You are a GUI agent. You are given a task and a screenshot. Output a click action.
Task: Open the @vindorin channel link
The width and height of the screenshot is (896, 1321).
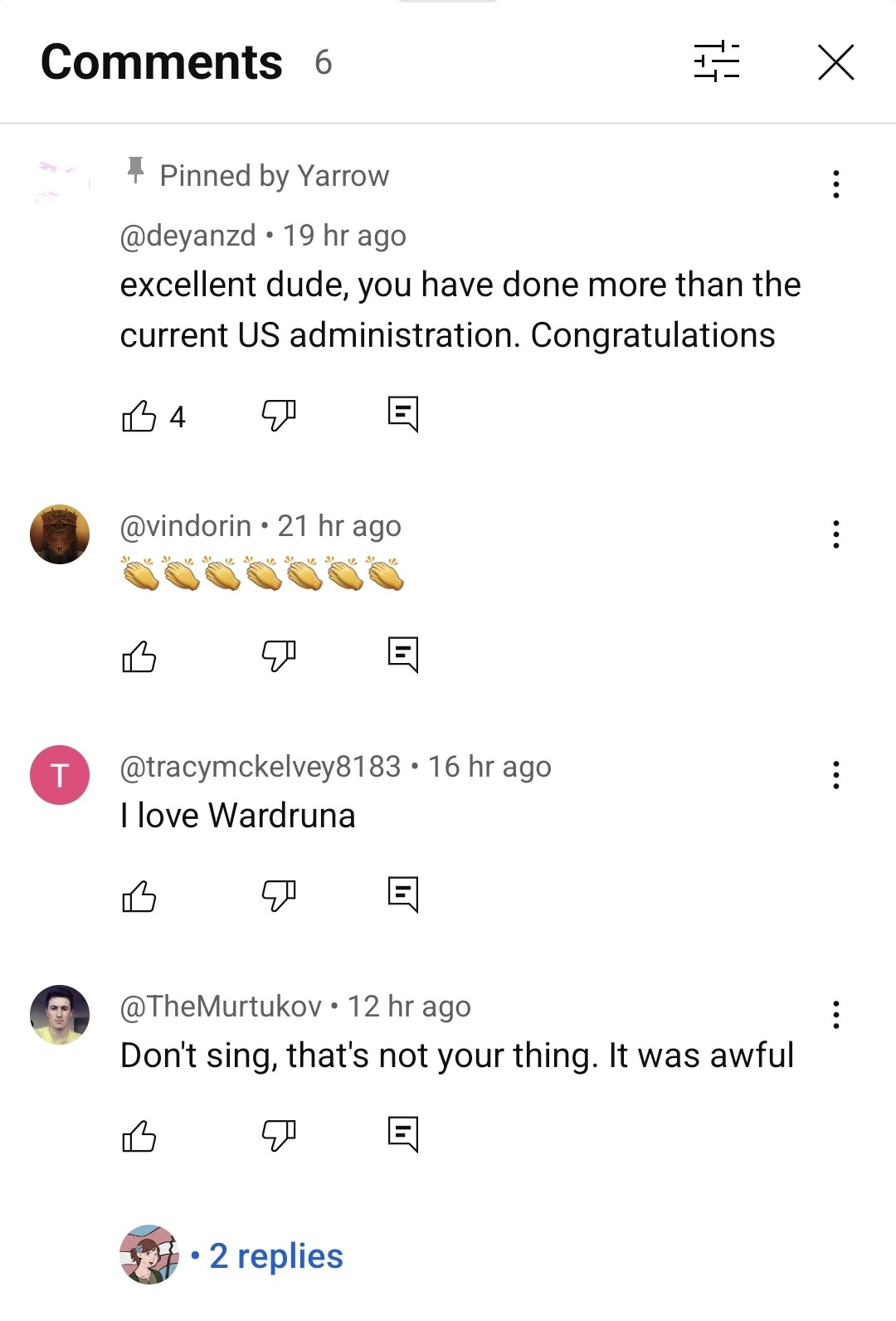tap(186, 526)
